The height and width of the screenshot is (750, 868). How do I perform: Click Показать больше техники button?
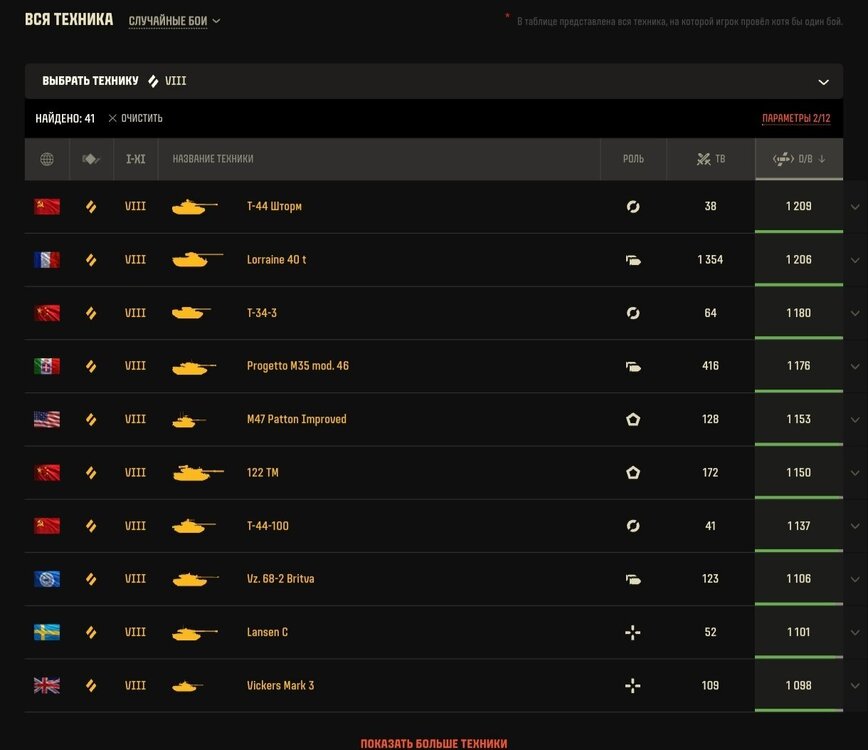[433, 743]
